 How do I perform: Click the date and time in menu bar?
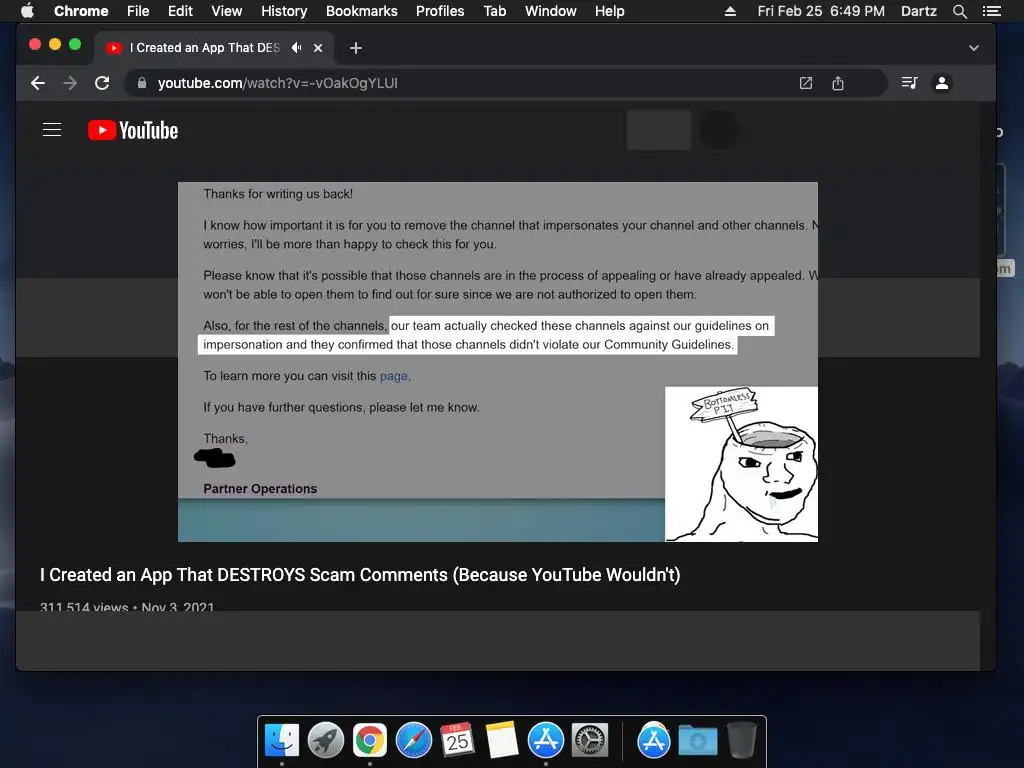tap(821, 11)
